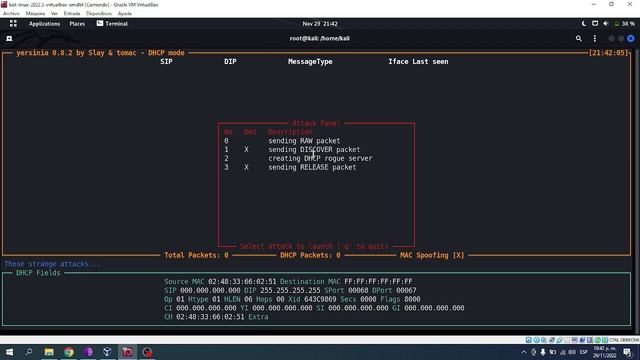The image size is (640, 360).
Task: Click the Xid 643C9869 value
Action: point(320,299)
